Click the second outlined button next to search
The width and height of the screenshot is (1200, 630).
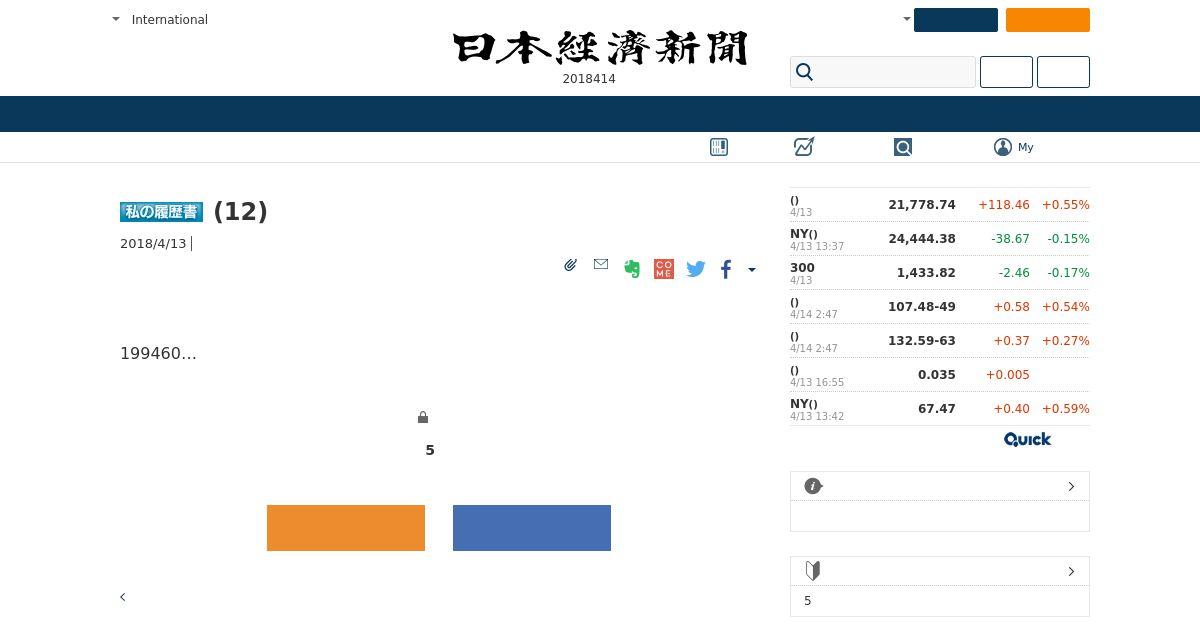[x=1063, y=72]
